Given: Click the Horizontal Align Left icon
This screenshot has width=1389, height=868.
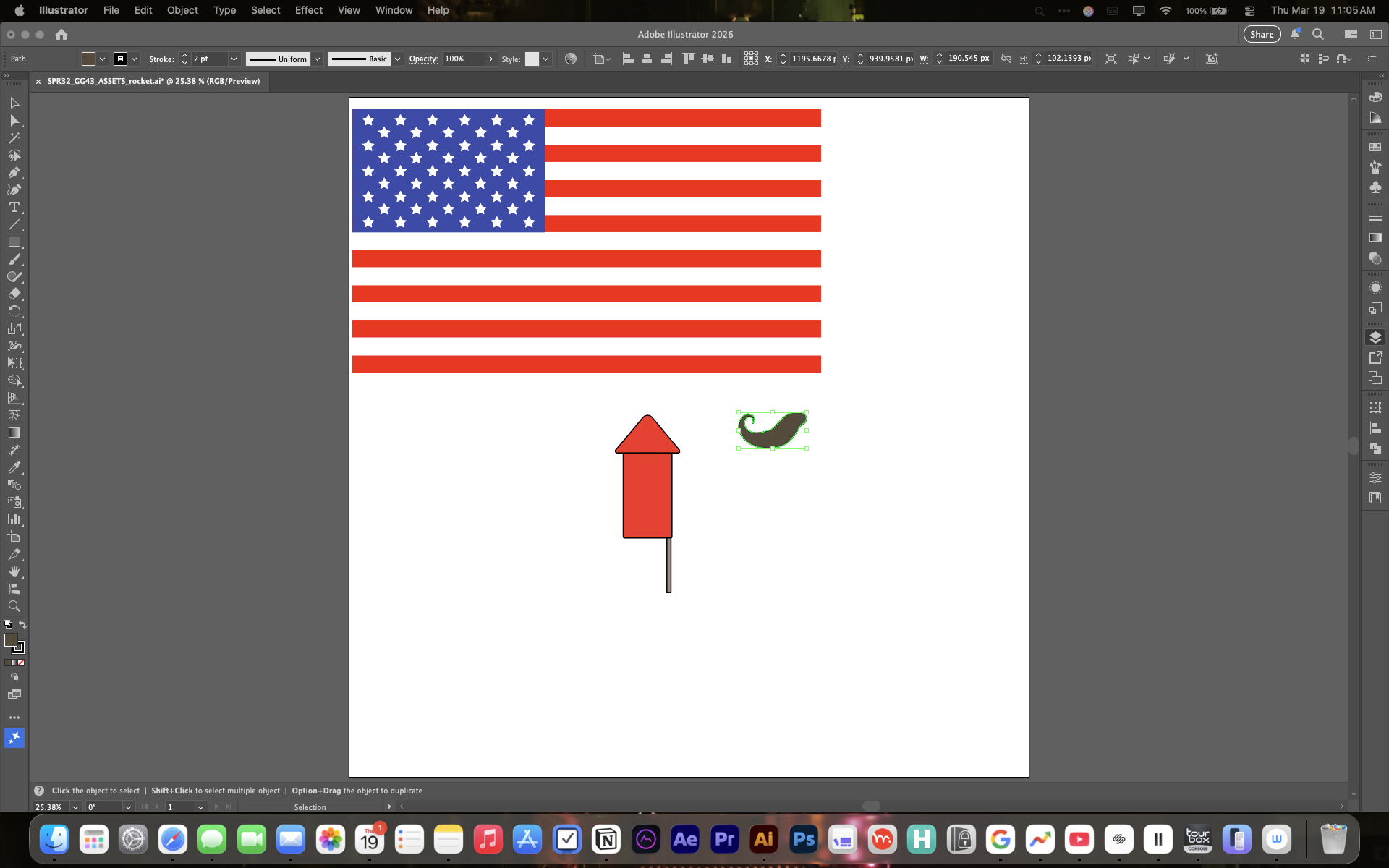Looking at the screenshot, I should tap(628, 59).
